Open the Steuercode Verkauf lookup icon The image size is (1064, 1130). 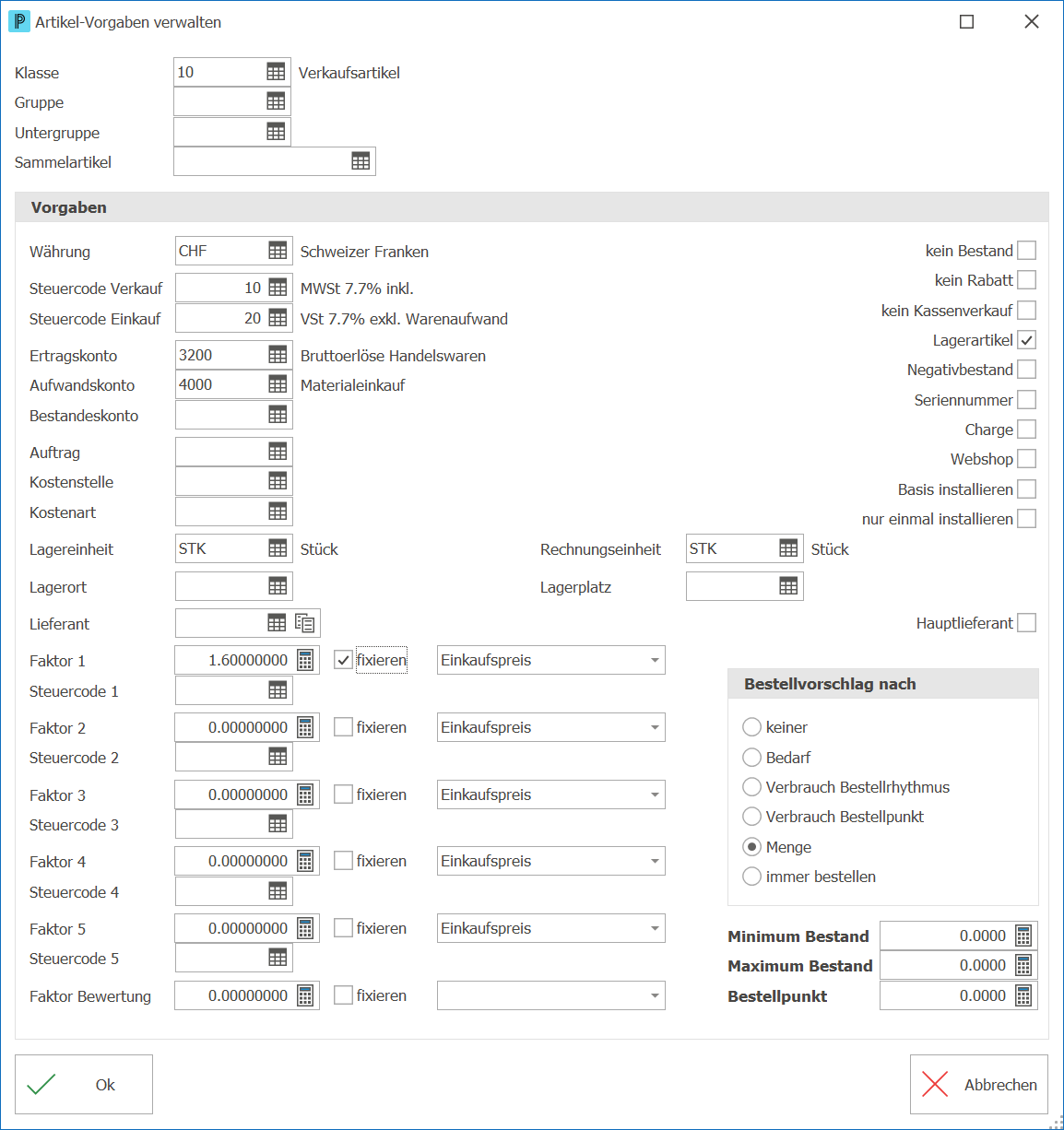278,288
